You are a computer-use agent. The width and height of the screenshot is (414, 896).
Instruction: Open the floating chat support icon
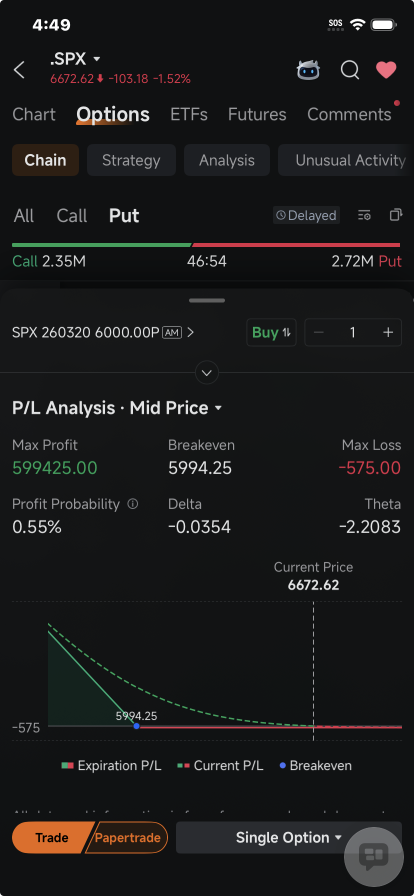tap(374, 856)
